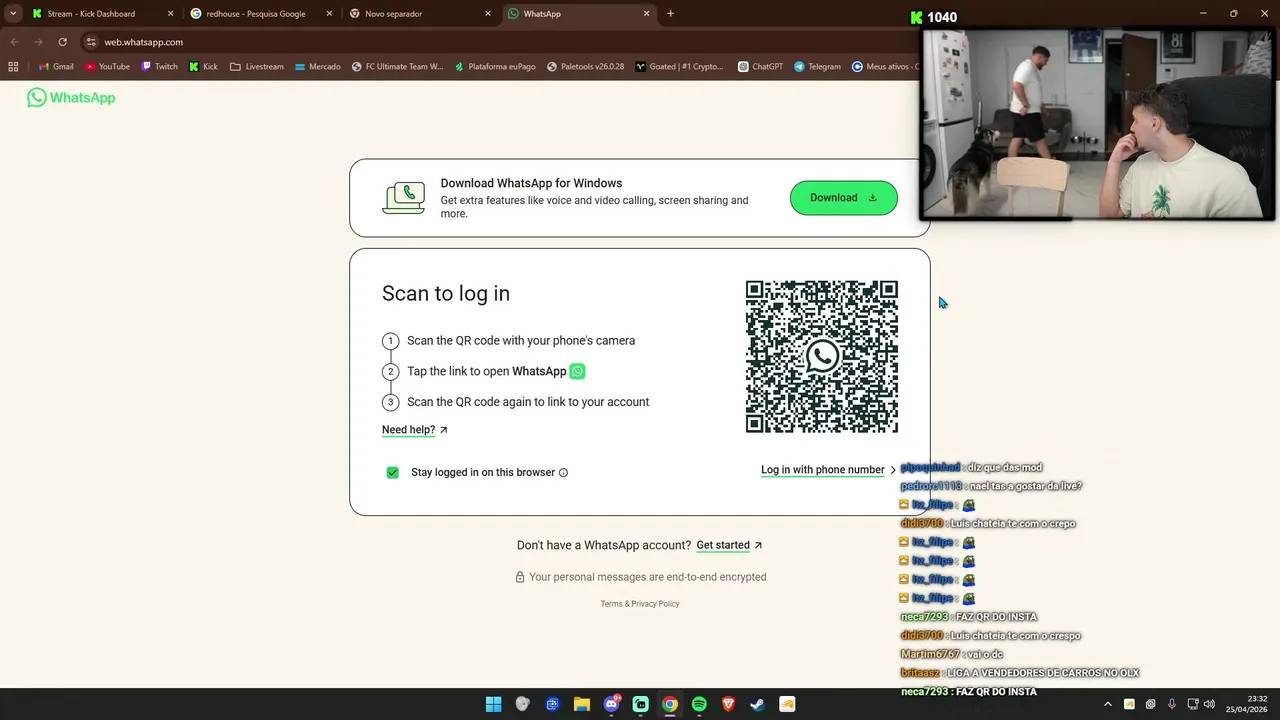
Task: Go back to previous page
Action: point(14,42)
